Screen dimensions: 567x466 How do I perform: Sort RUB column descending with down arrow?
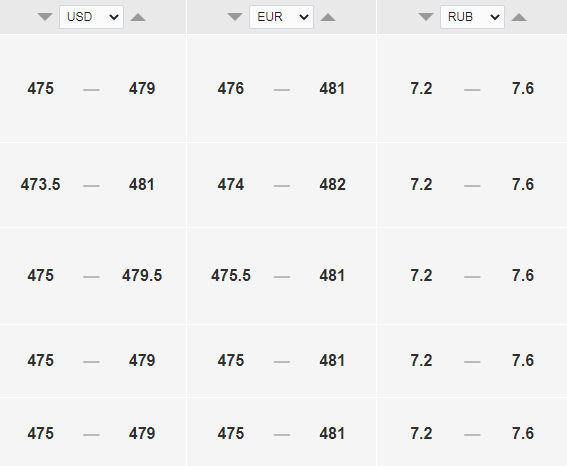pyautogui.click(x=426, y=17)
